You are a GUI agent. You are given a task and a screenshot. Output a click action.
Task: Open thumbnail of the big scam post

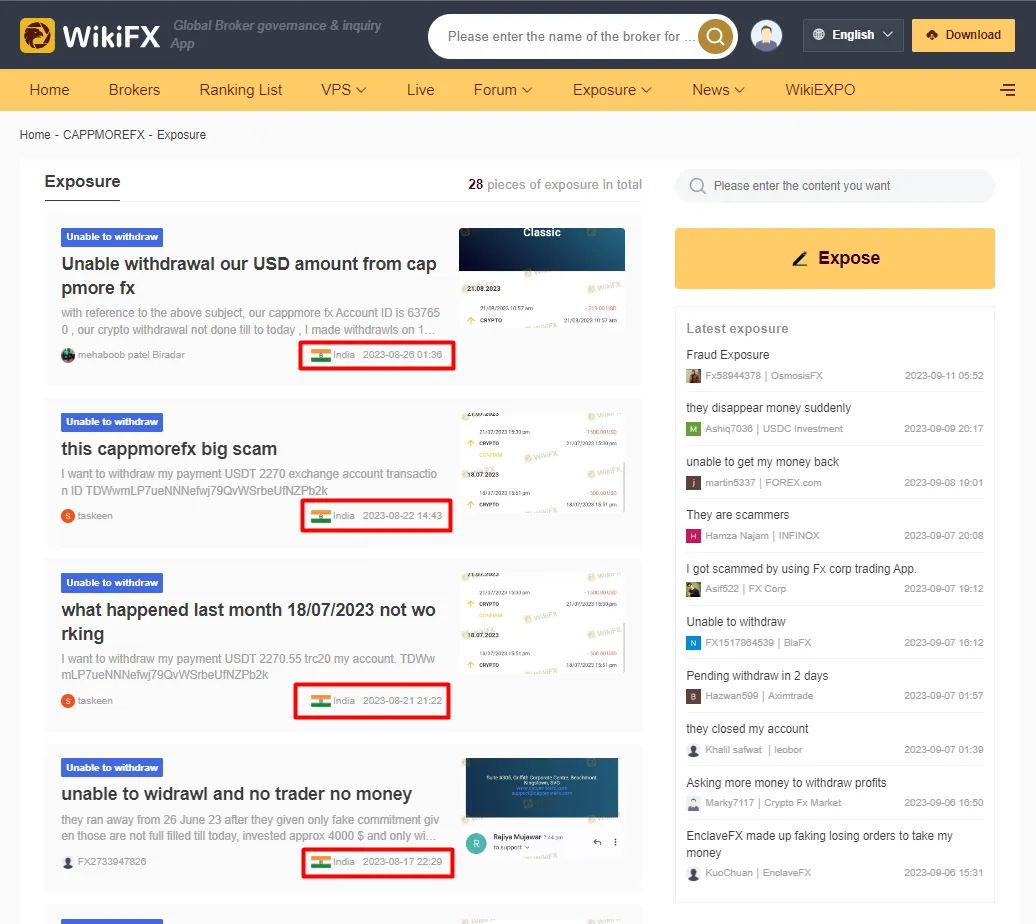pyautogui.click(x=542, y=463)
